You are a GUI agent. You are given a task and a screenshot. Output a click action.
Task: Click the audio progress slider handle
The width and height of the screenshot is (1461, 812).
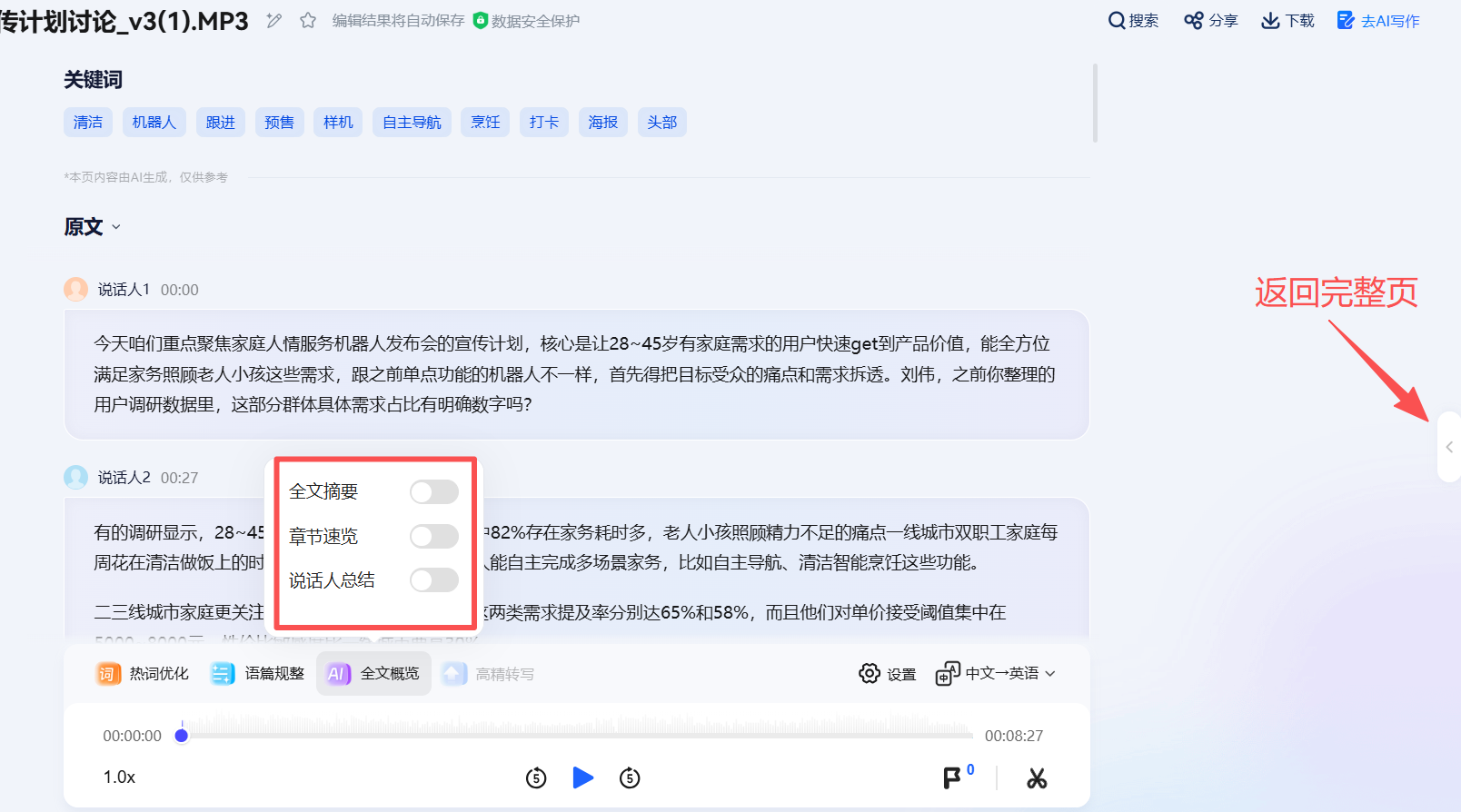click(x=182, y=736)
